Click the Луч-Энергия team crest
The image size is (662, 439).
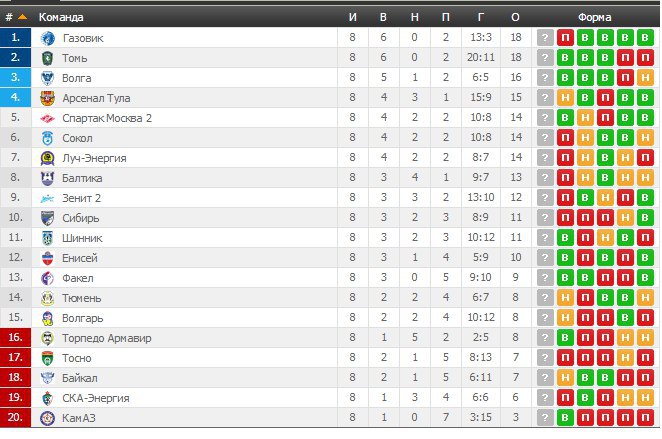[47, 158]
